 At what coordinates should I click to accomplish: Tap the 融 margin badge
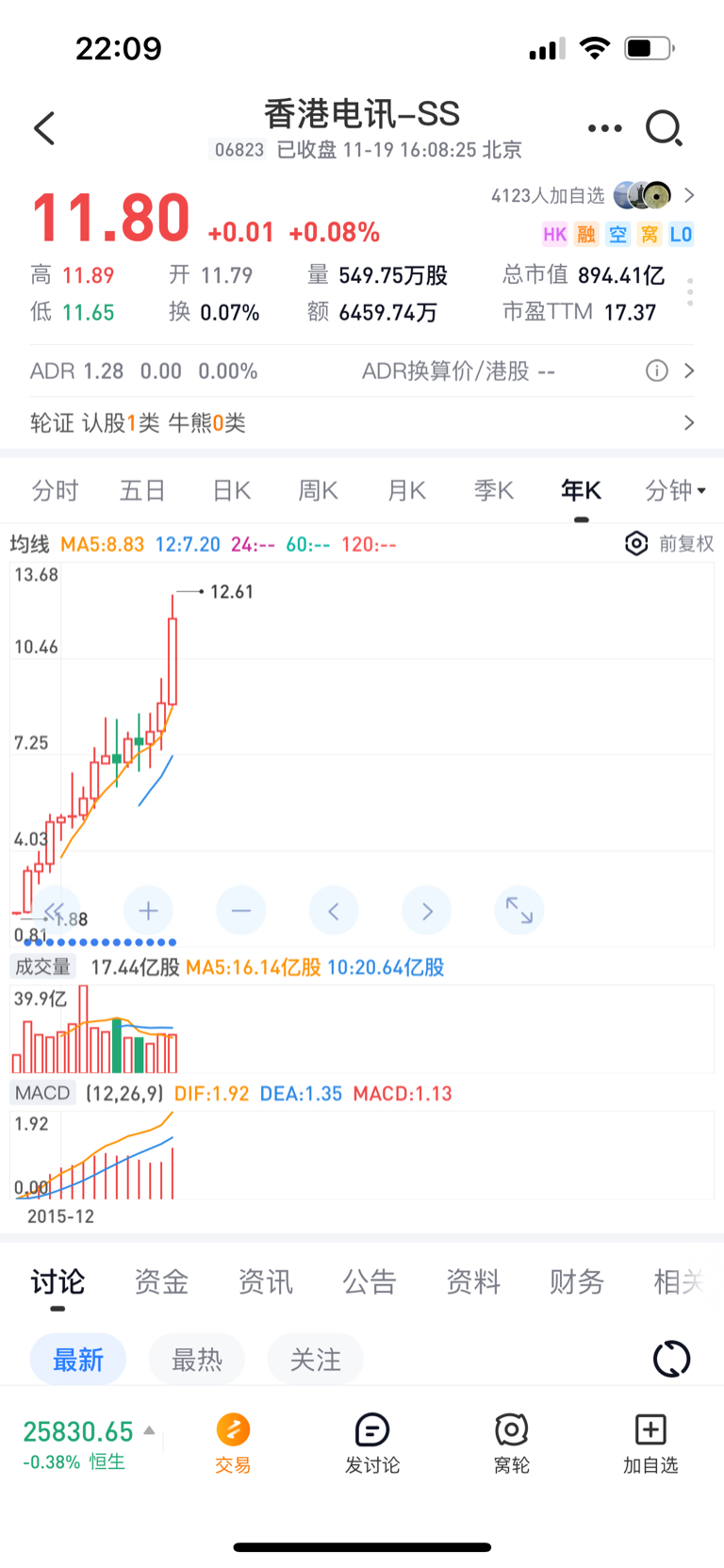point(586,235)
